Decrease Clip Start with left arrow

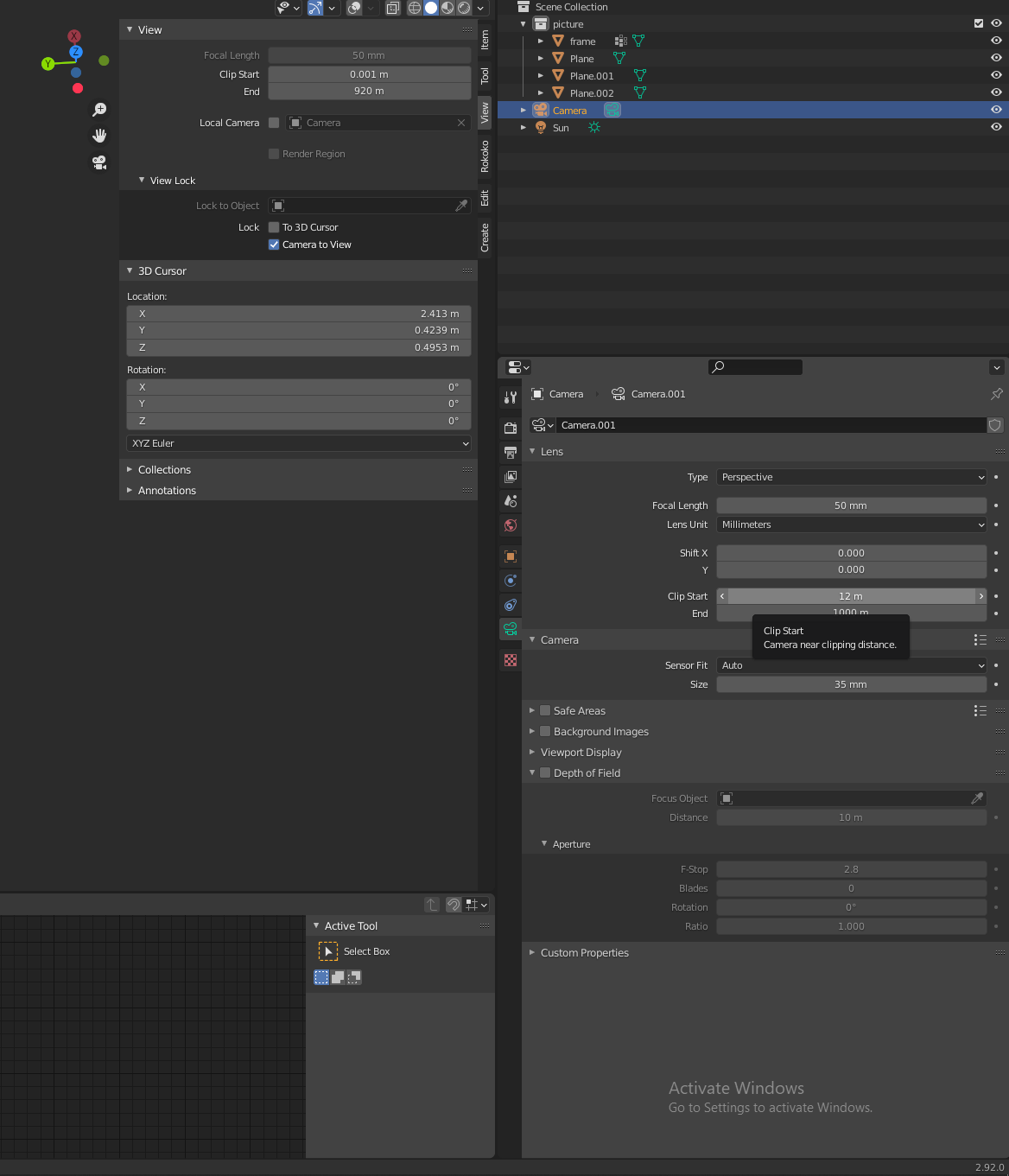[x=722, y=596]
